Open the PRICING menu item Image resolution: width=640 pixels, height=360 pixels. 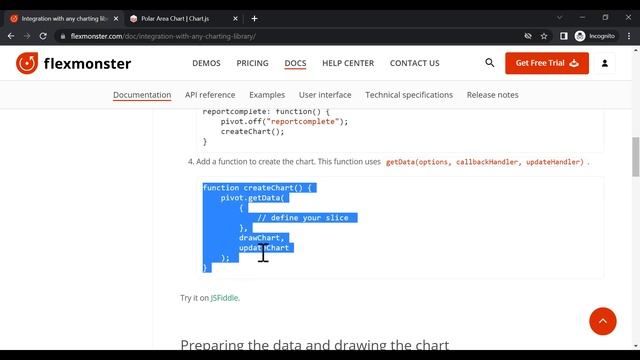(252, 63)
